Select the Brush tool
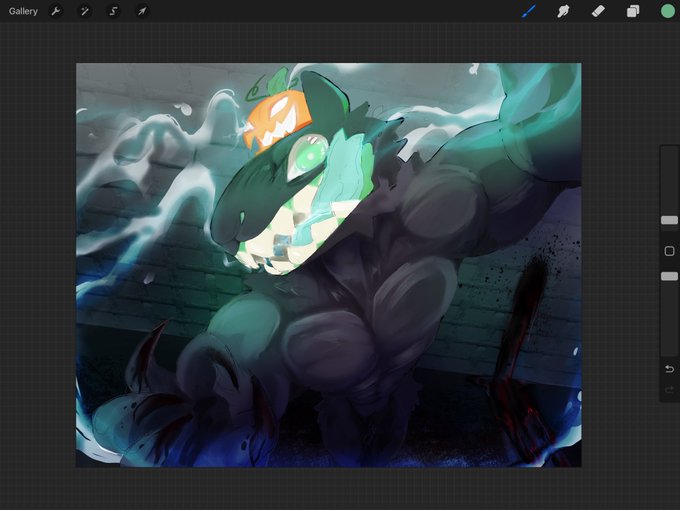The width and height of the screenshot is (680, 510). click(x=529, y=11)
